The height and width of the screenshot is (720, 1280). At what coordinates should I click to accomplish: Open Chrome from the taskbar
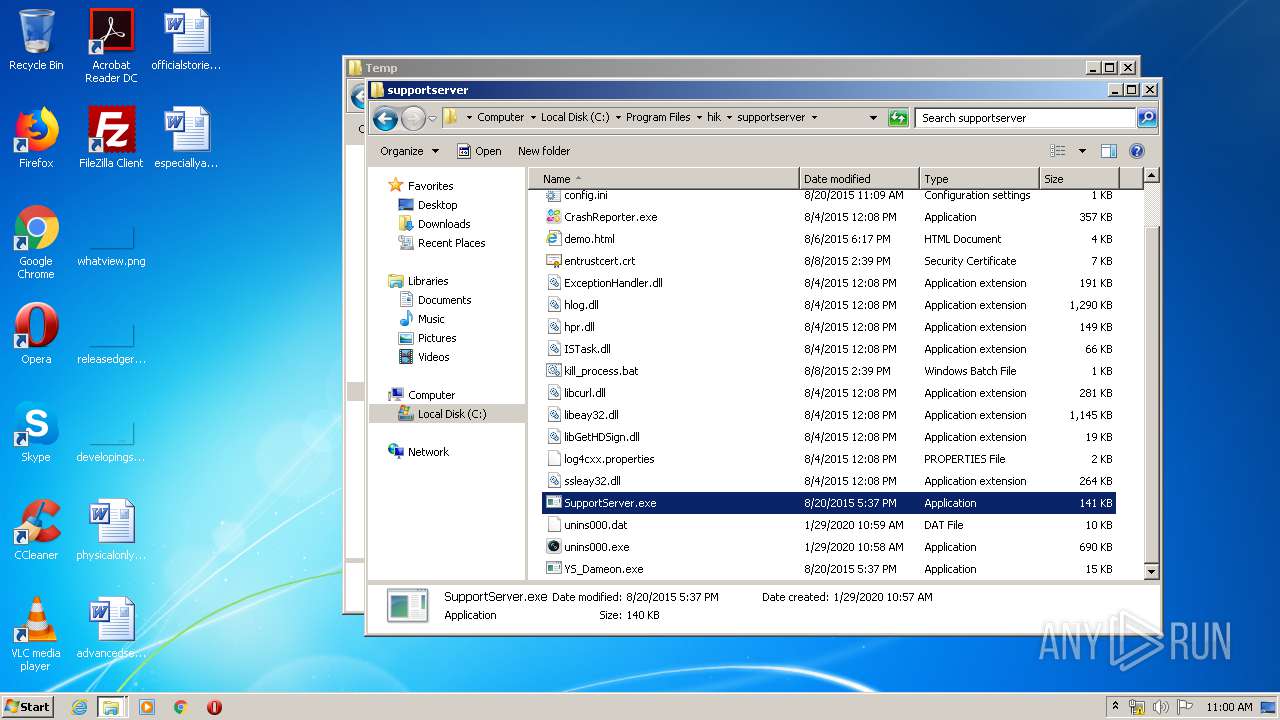point(181,707)
